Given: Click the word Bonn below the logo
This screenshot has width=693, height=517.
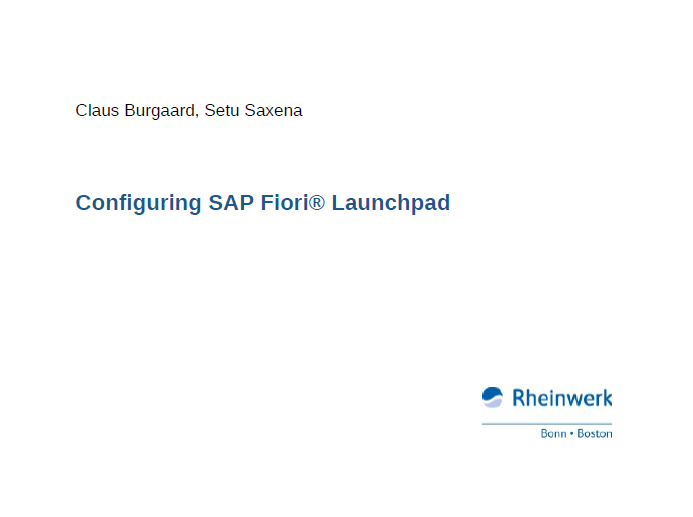Looking at the screenshot, I should pos(553,433).
